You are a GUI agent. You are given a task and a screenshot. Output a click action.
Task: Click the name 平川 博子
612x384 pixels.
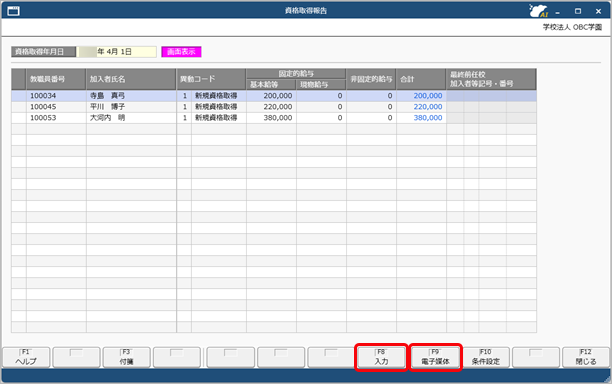pos(107,107)
